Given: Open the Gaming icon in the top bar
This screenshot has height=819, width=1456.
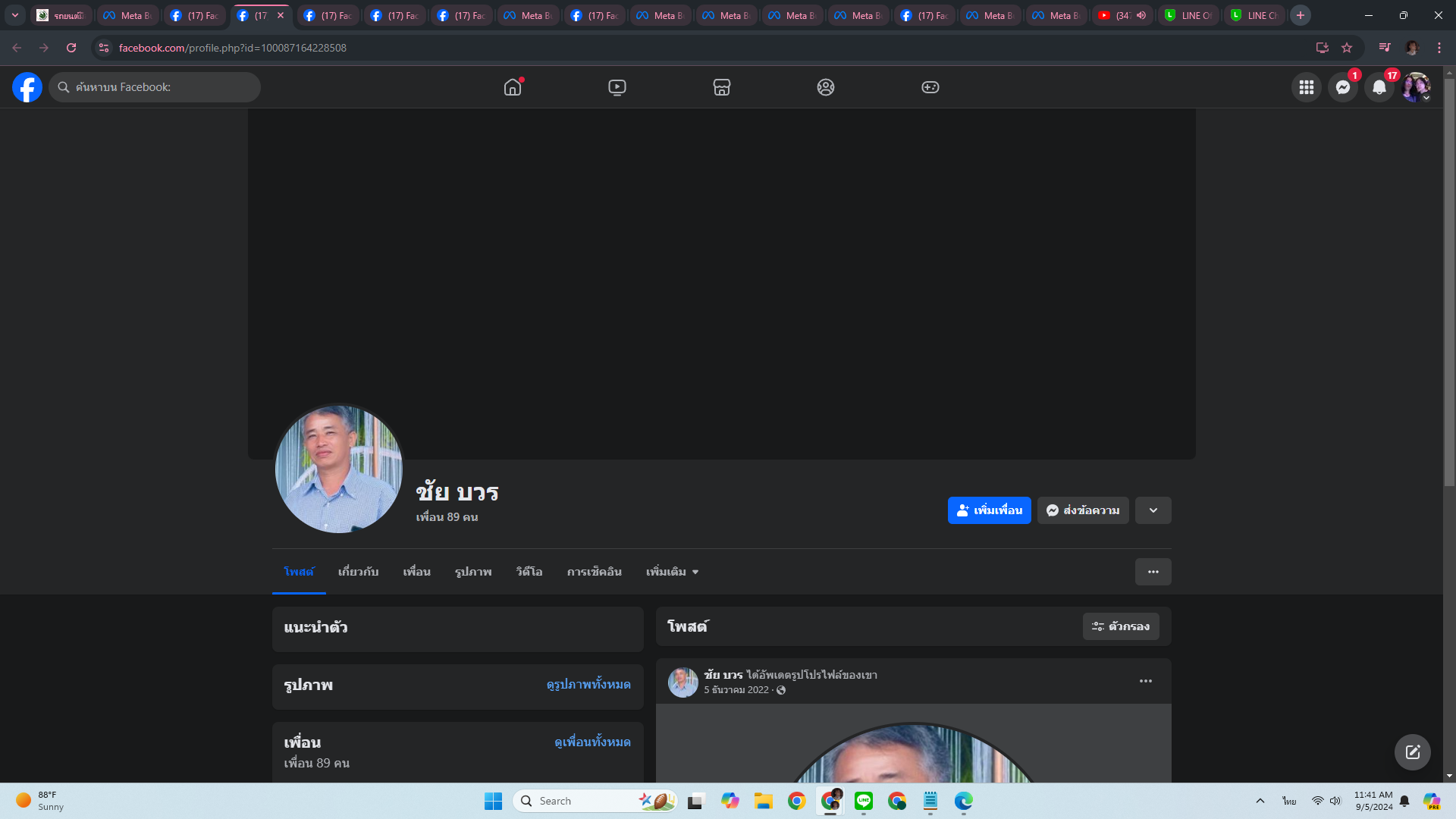Looking at the screenshot, I should [x=930, y=87].
